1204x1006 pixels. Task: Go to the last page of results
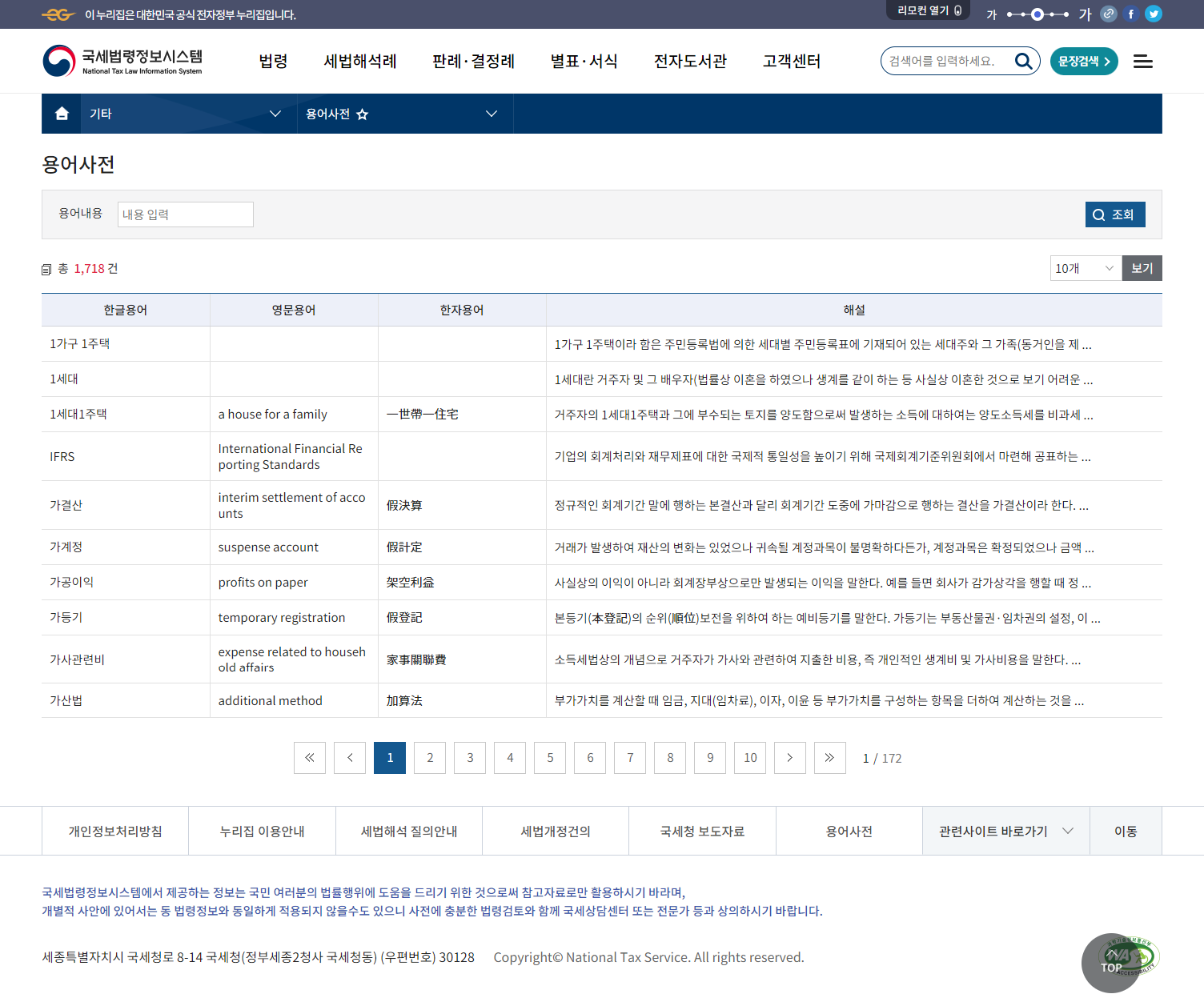coord(829,758)
